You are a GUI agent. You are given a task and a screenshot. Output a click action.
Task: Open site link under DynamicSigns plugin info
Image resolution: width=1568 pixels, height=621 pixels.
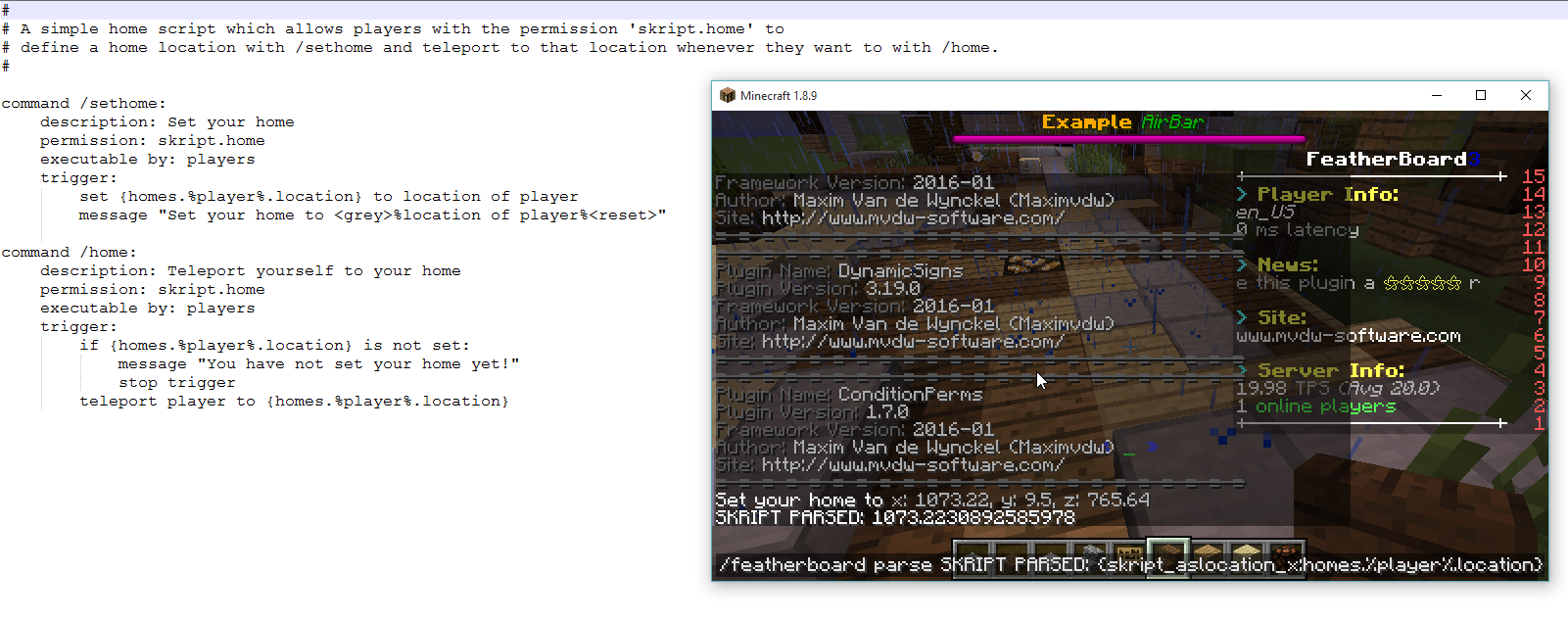click(x=913, y=342)
